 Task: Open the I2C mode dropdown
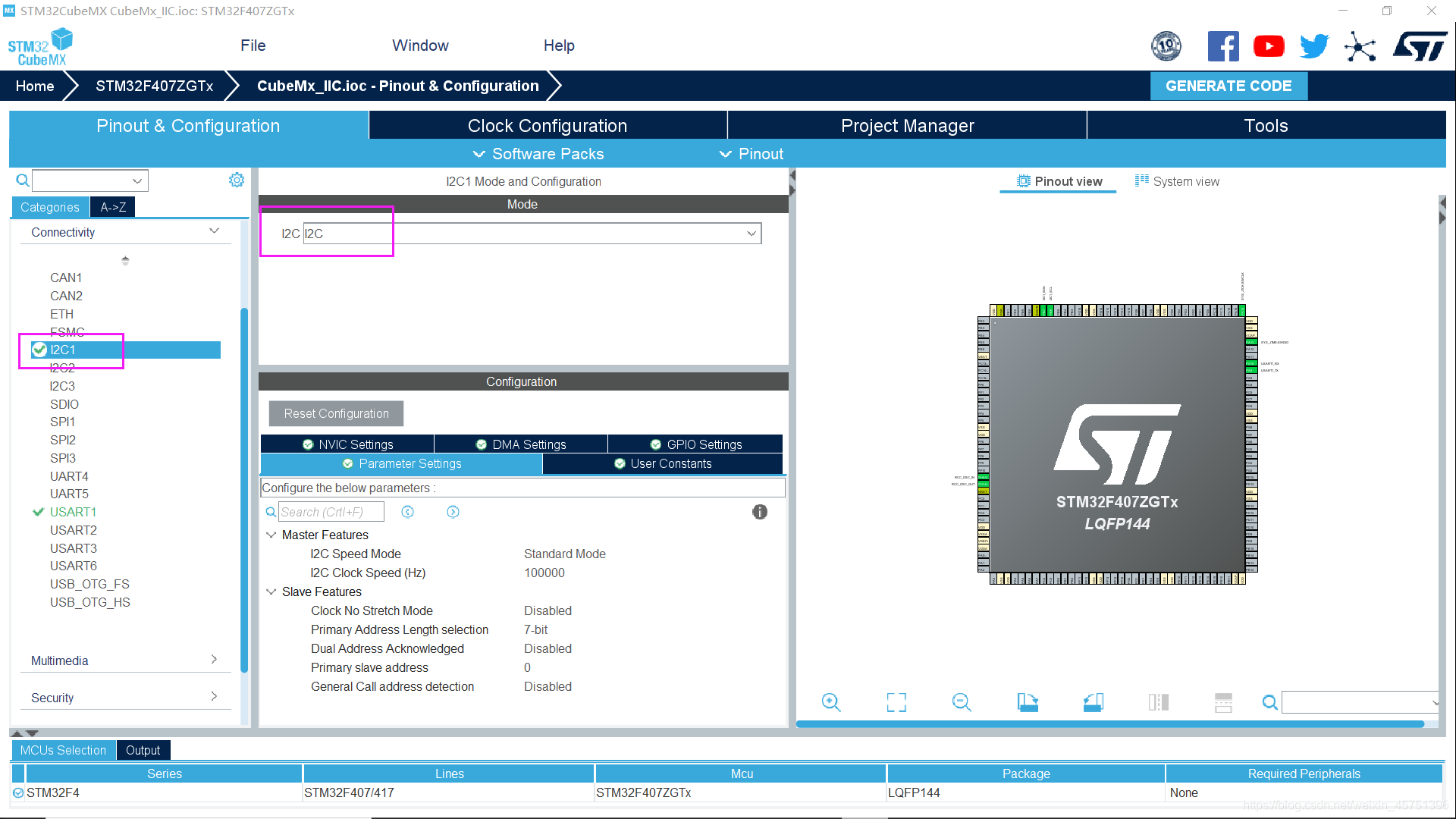coord(751,234)
